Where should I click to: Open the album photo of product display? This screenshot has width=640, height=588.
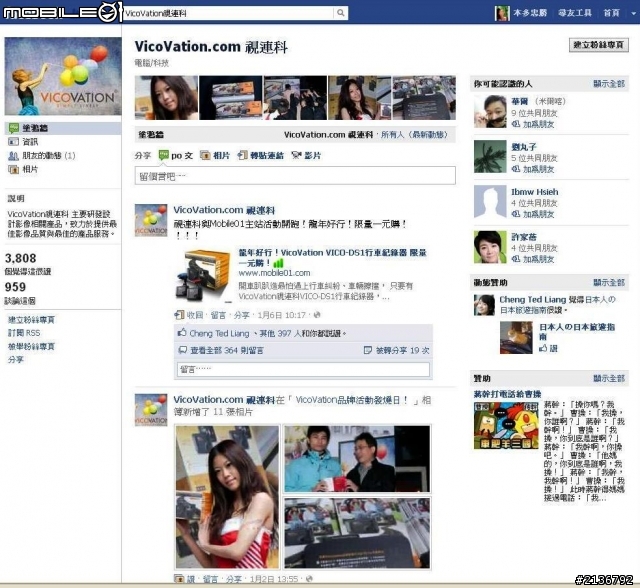pos(357,533)
